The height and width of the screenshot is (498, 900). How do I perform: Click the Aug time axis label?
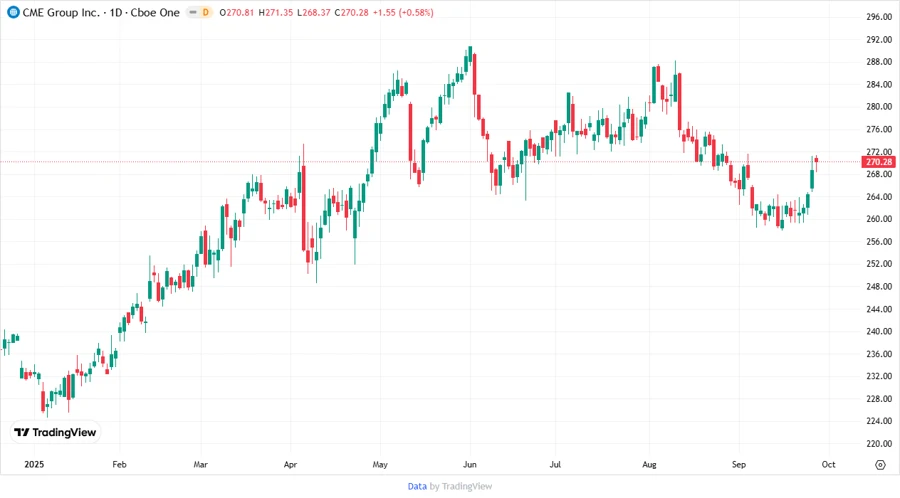click(x=649, y=464)
